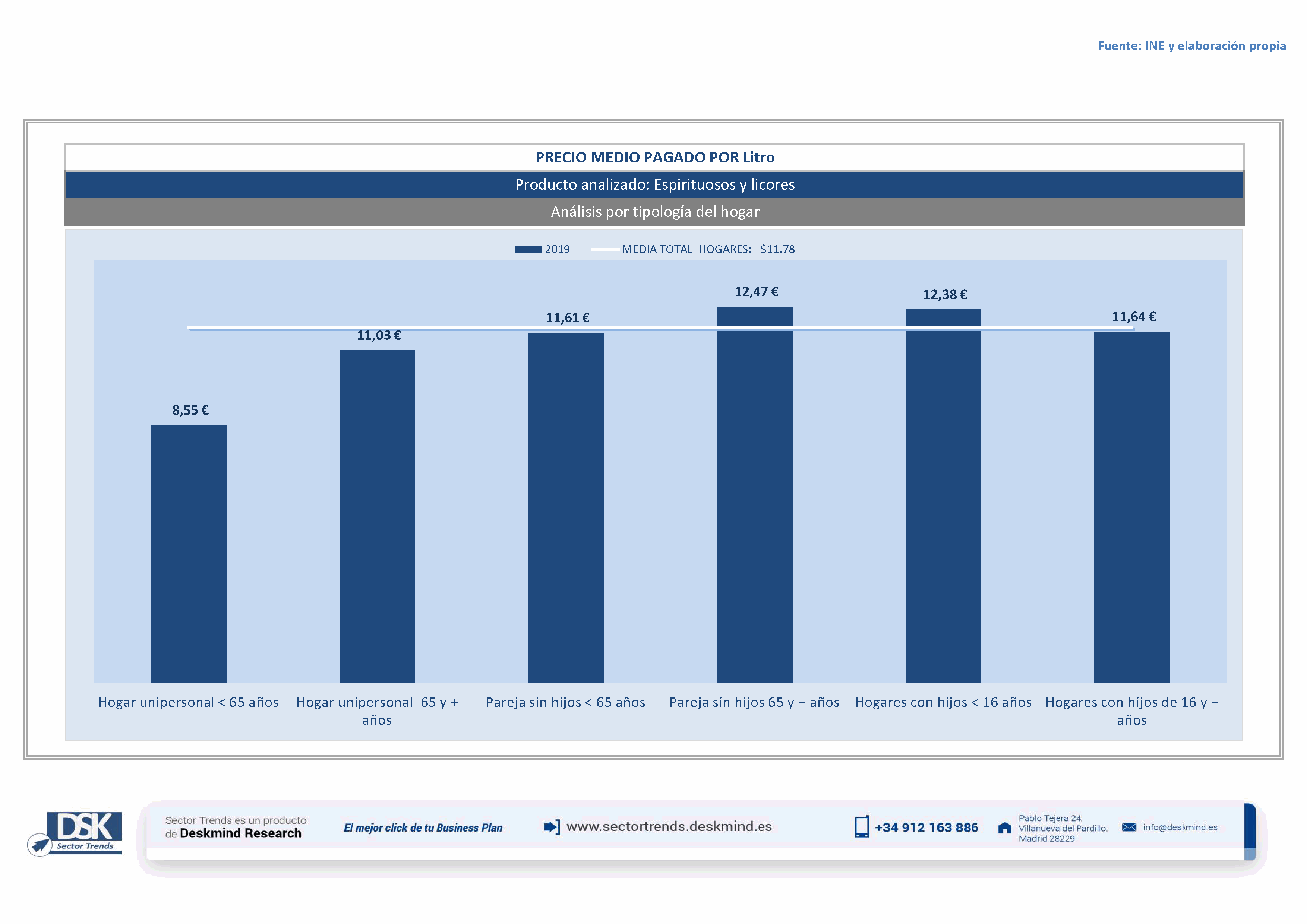Viewport: 1307px width, 924px height.
Task: Click 'Hogar unipersonal < 65 años' axis label
Action: tap(189, 702)
